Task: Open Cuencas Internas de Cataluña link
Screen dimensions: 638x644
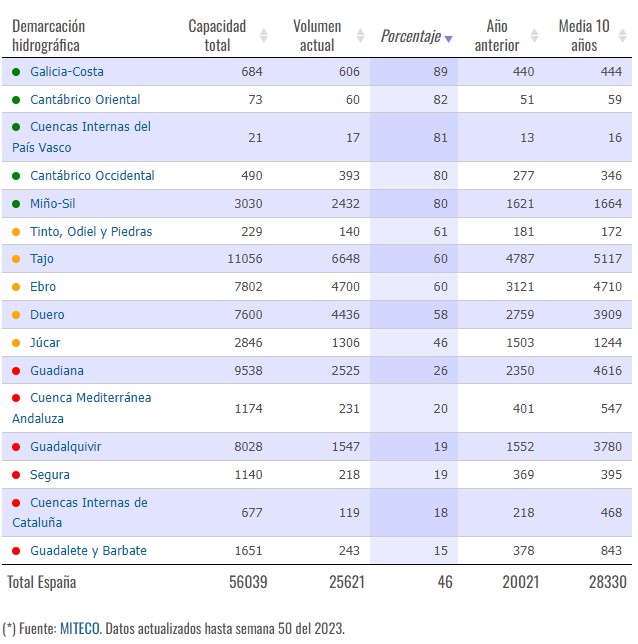Action: coord(80,513)
